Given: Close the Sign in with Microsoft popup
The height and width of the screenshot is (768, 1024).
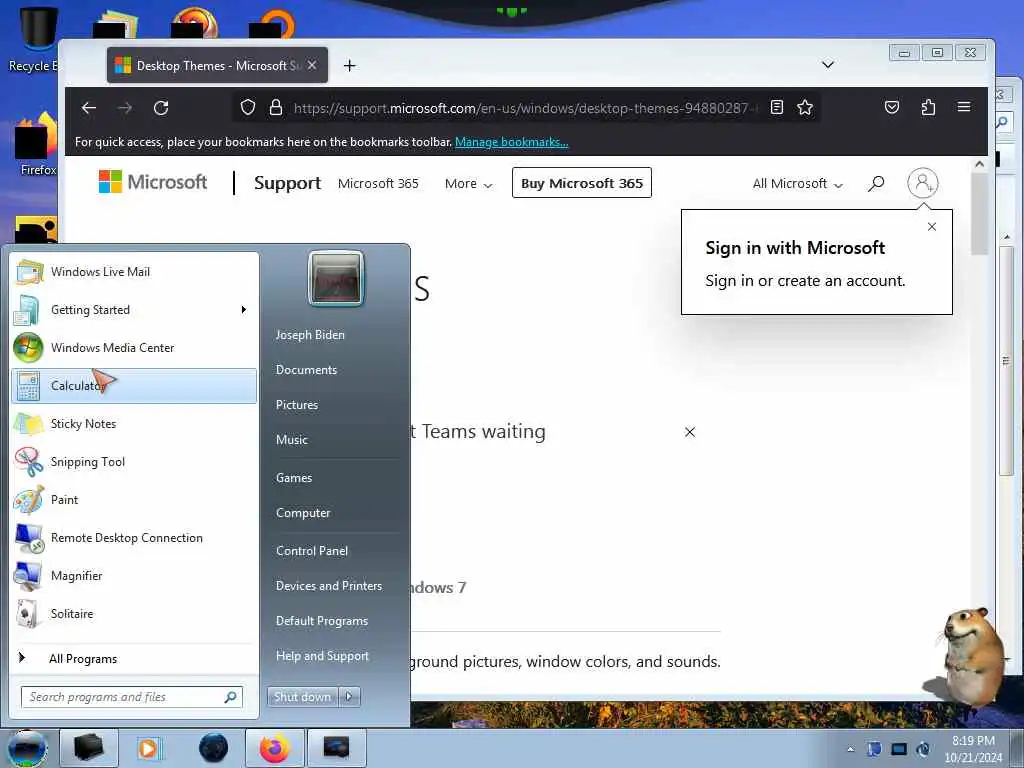Looking at the screenshot, I should click(x=932, y=227).
